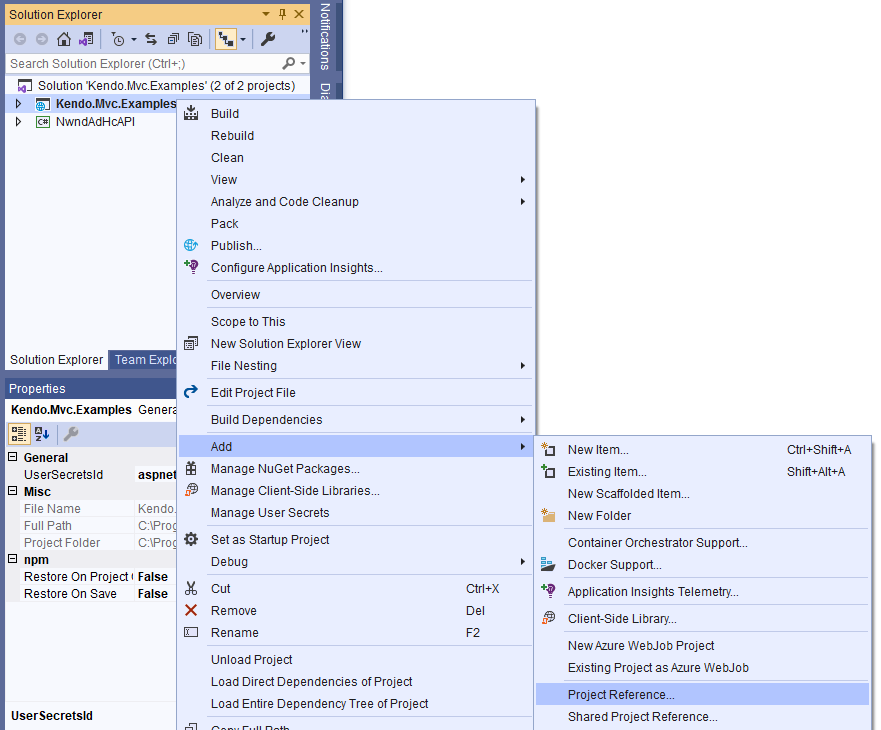The image size is (881, 730).
Task: Click the Property Pages wrench icon
Action: [71, 434]
